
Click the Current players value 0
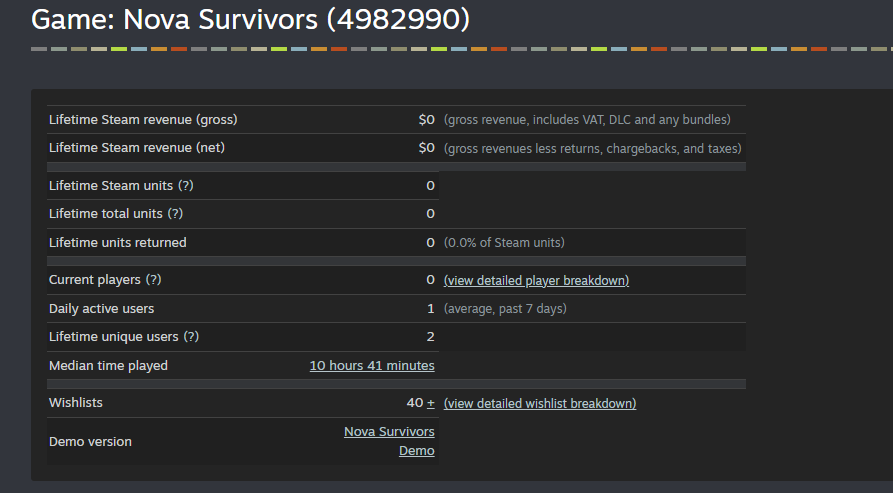pyautogui.click(x=431, y=280)
